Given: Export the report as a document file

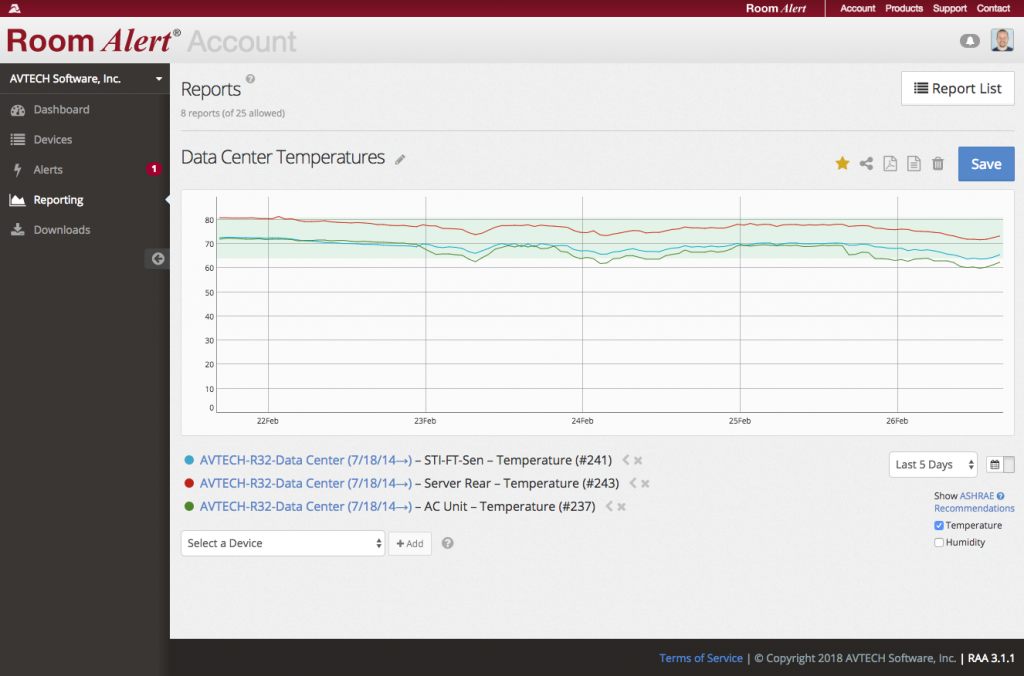Looking at the screenshot, I should 913,163.
